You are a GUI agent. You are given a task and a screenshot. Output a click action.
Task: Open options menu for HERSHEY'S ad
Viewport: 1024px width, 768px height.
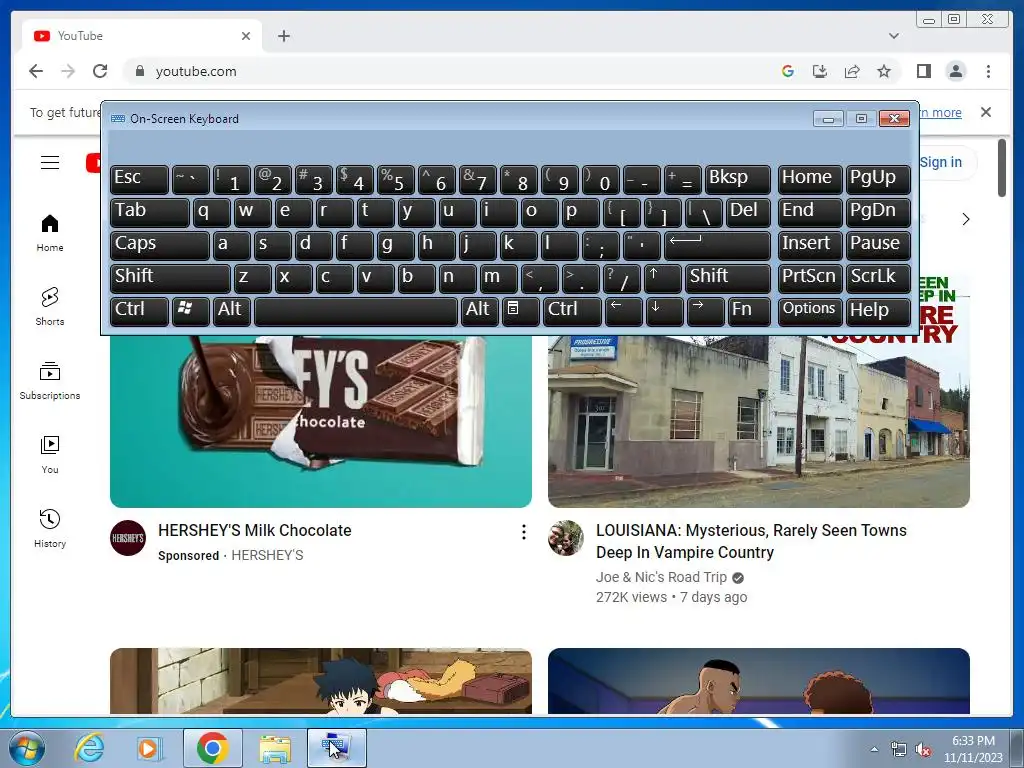(x=523, y=532)
